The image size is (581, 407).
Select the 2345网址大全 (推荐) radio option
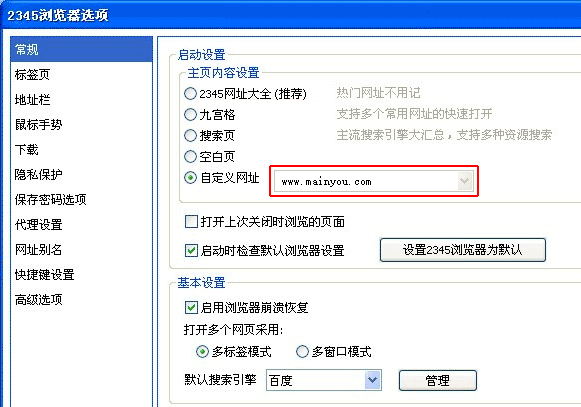click(190, 93)
